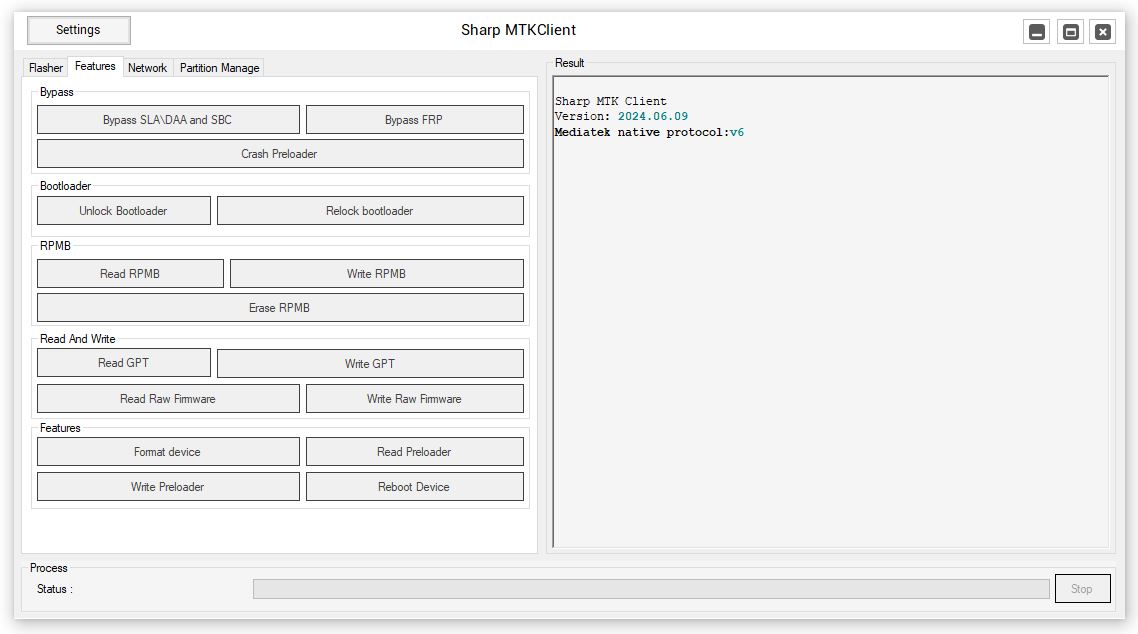
Task: Click Relock bootloader button
Action: coord(369,211)
